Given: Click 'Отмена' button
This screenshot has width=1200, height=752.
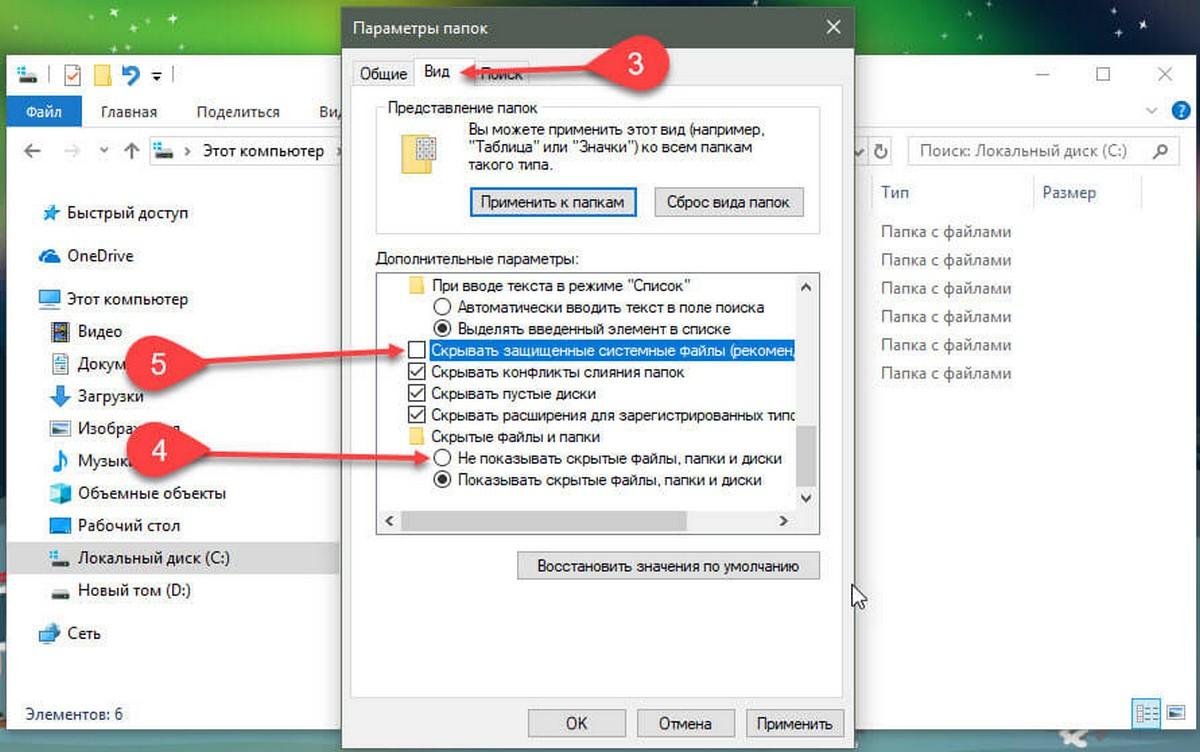Looking at the screenshot, I should click(685, 723).
